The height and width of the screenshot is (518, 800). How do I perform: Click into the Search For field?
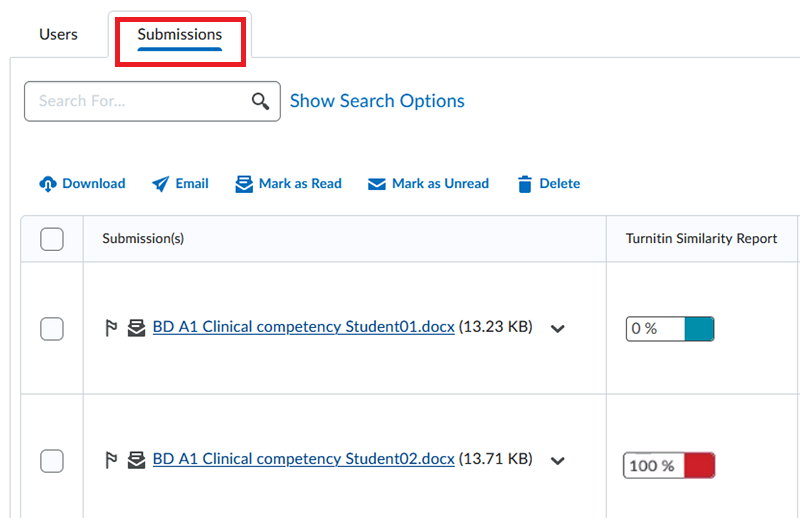tap(135, 101)
